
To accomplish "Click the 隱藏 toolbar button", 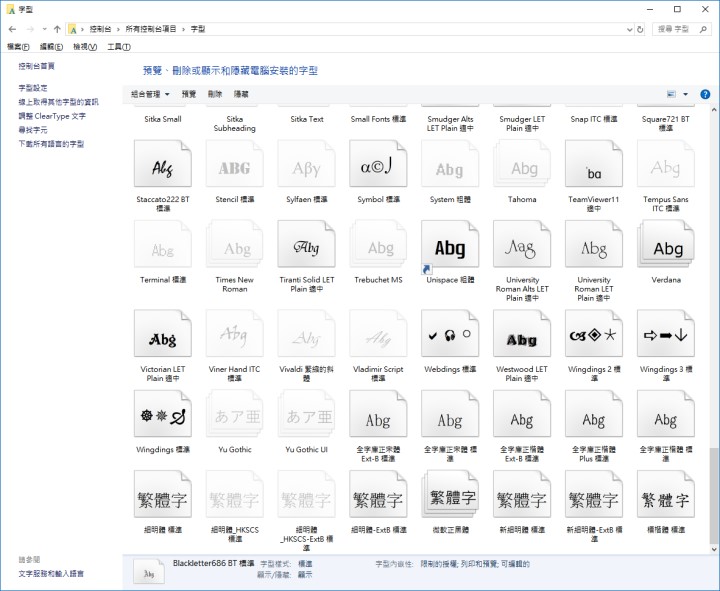I will [241, 94].
